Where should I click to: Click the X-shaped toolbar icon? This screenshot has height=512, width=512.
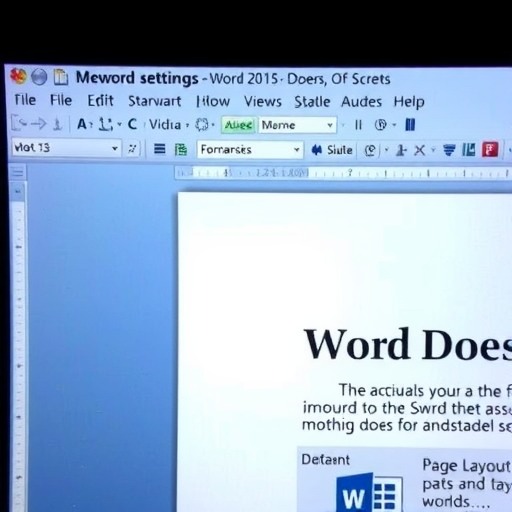419,151
